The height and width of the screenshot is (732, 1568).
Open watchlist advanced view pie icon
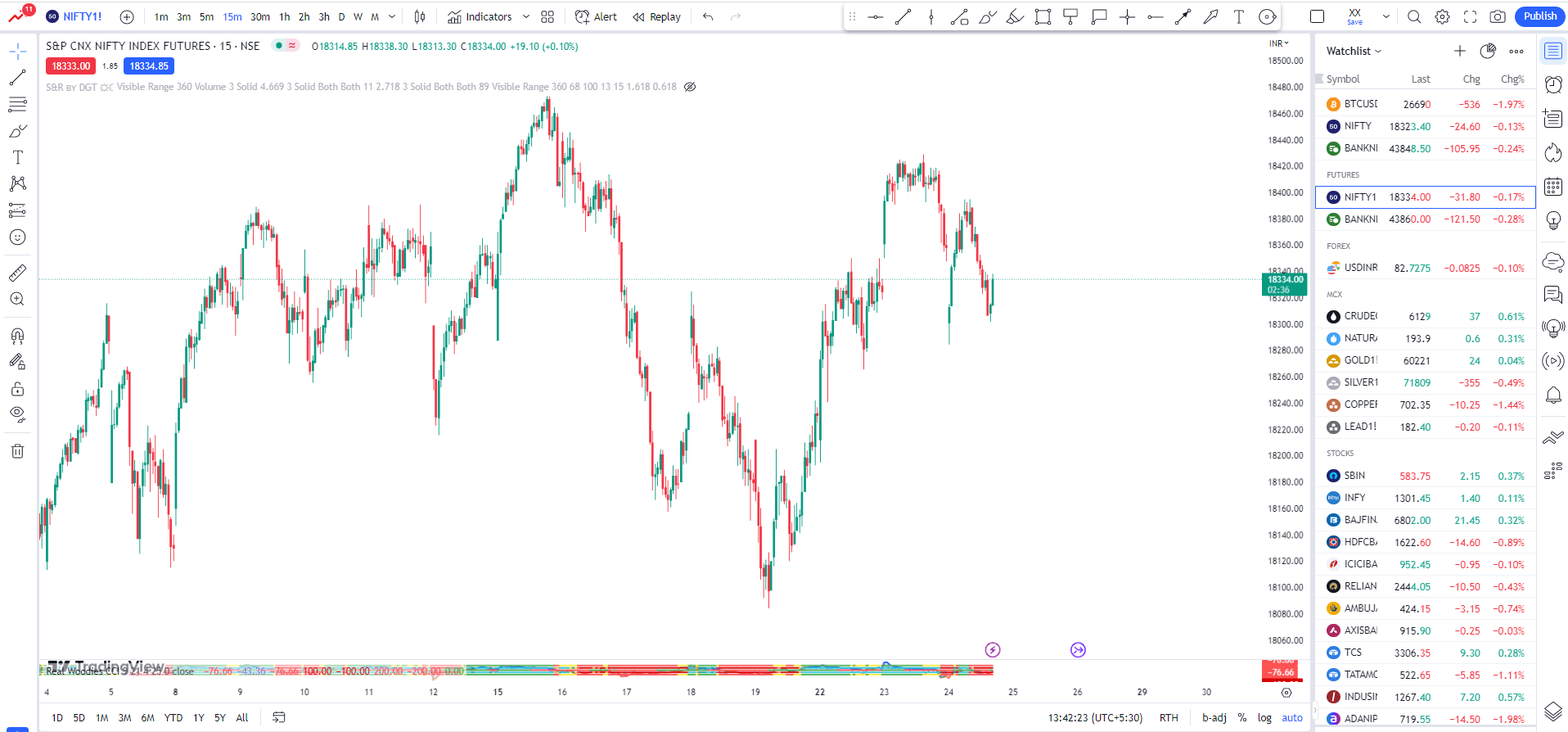pyautogui.click(x=1488, y=51)
